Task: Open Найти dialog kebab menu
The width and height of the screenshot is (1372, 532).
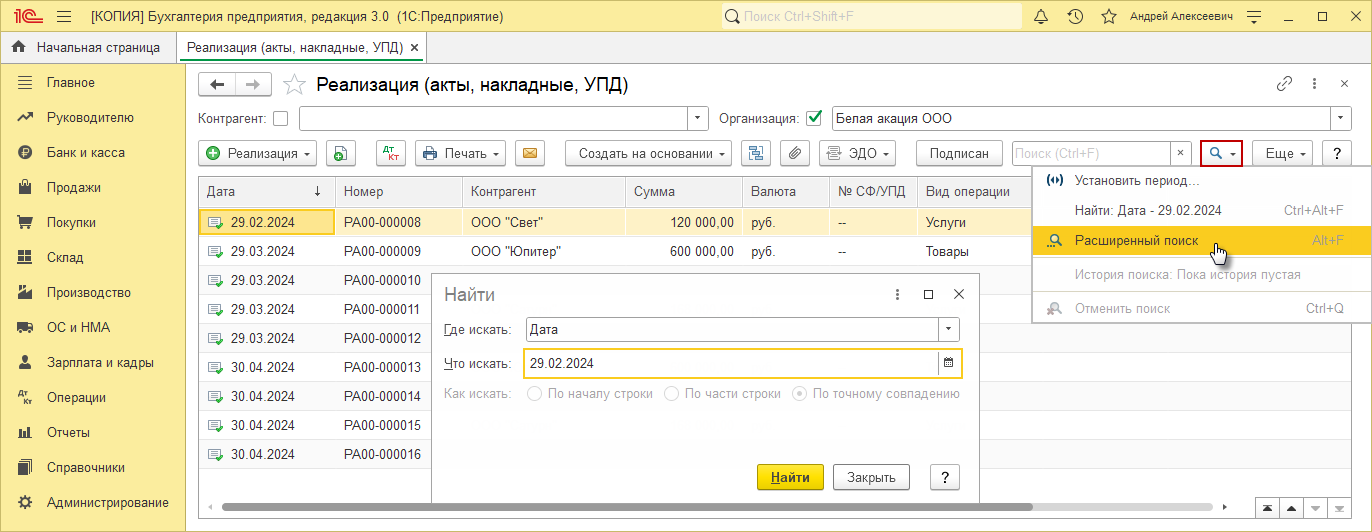Action: (898, 294)
